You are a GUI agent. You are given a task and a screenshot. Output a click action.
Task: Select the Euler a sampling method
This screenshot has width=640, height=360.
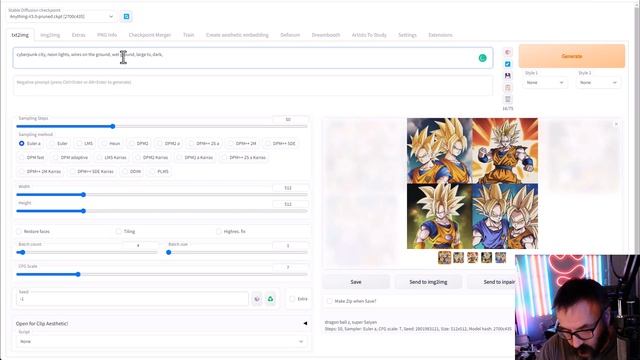[x=29, y=144]
